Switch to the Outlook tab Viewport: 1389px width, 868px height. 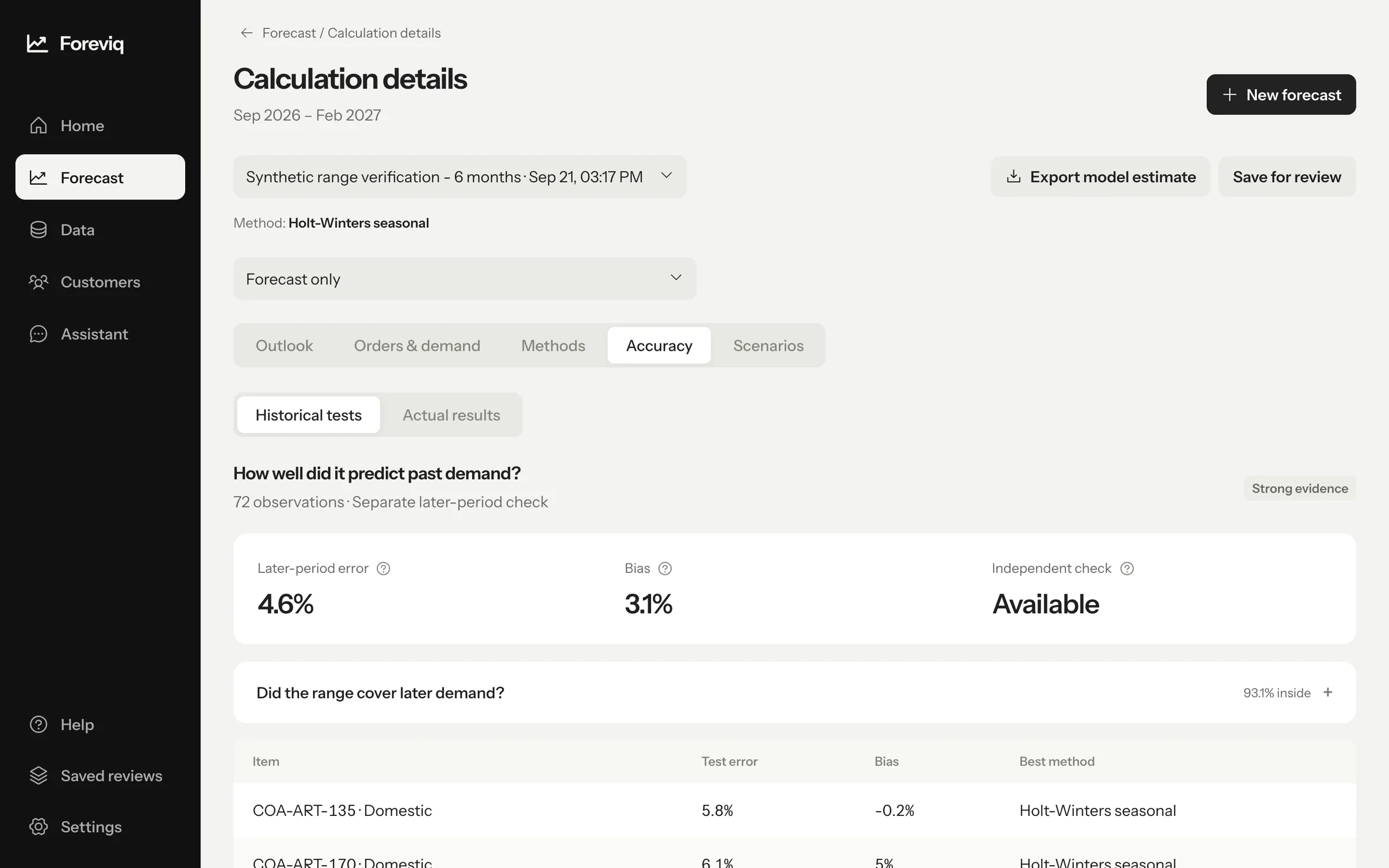284,345
